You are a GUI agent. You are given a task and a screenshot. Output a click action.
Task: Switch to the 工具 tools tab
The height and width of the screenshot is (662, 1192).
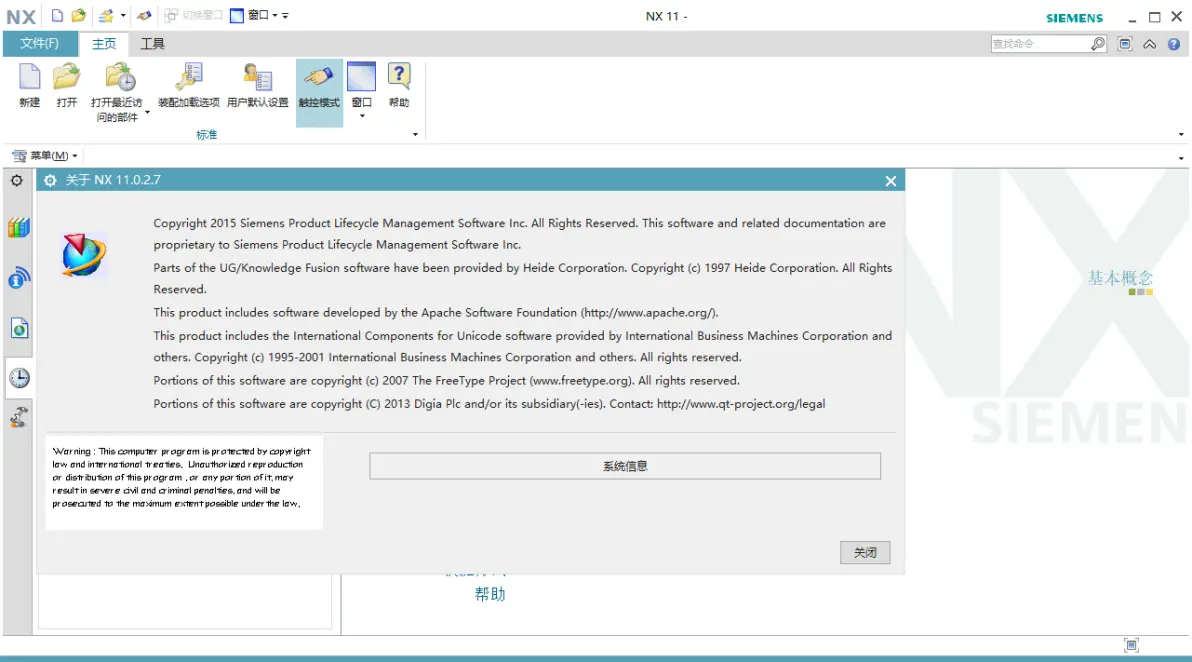(x=152, y=43)
